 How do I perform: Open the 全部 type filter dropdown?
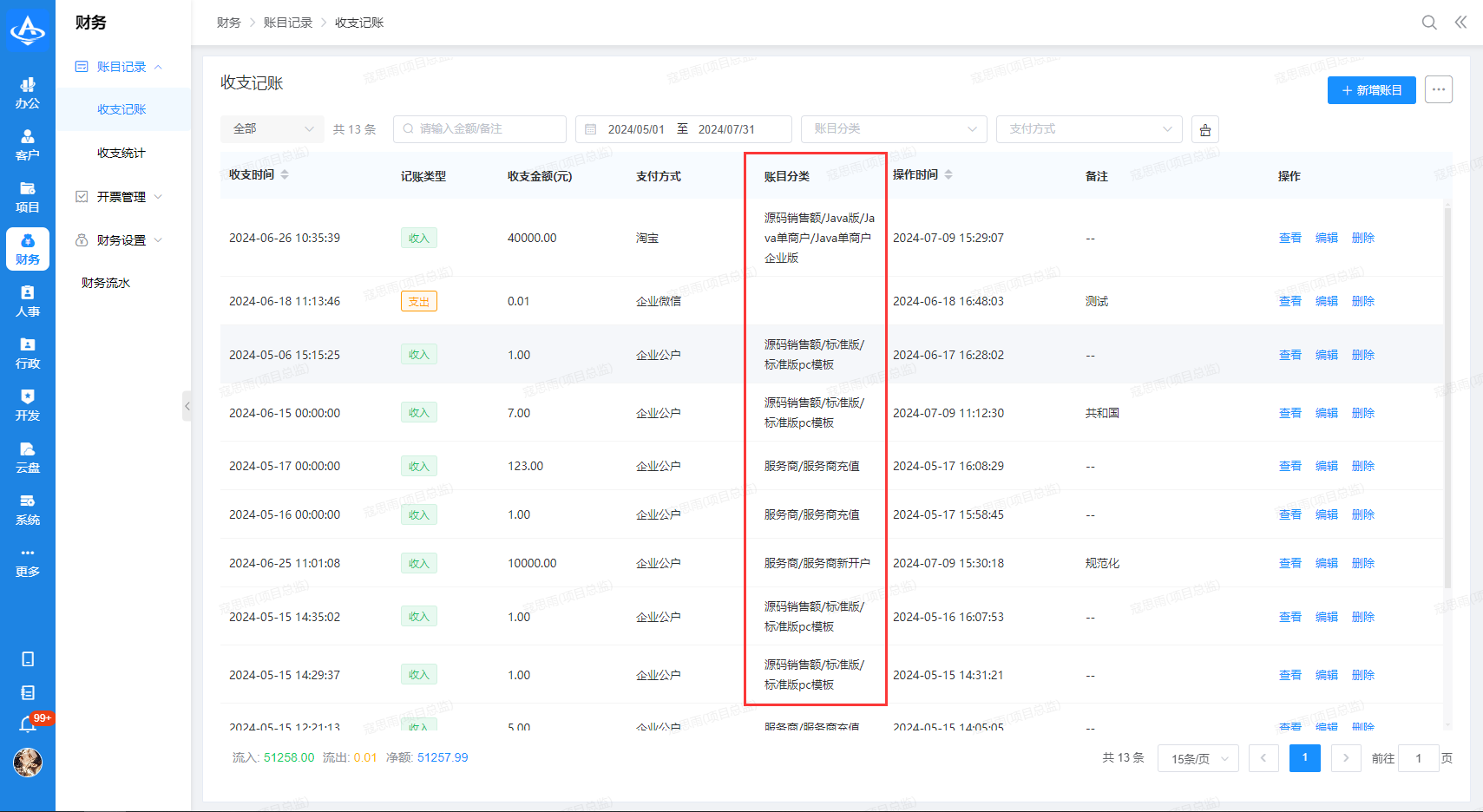click(272, 129)
